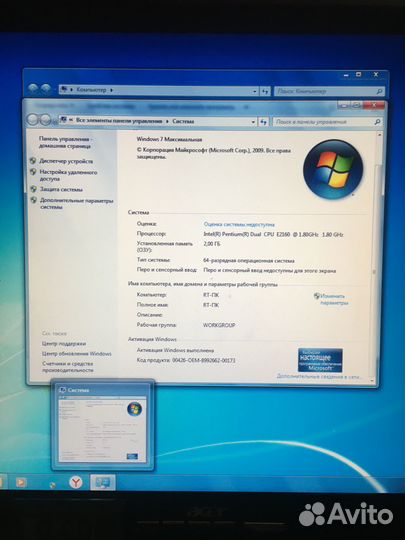Click Изменить параметры link
Screen dimensions: 405x540
click(x=334, y=300)
